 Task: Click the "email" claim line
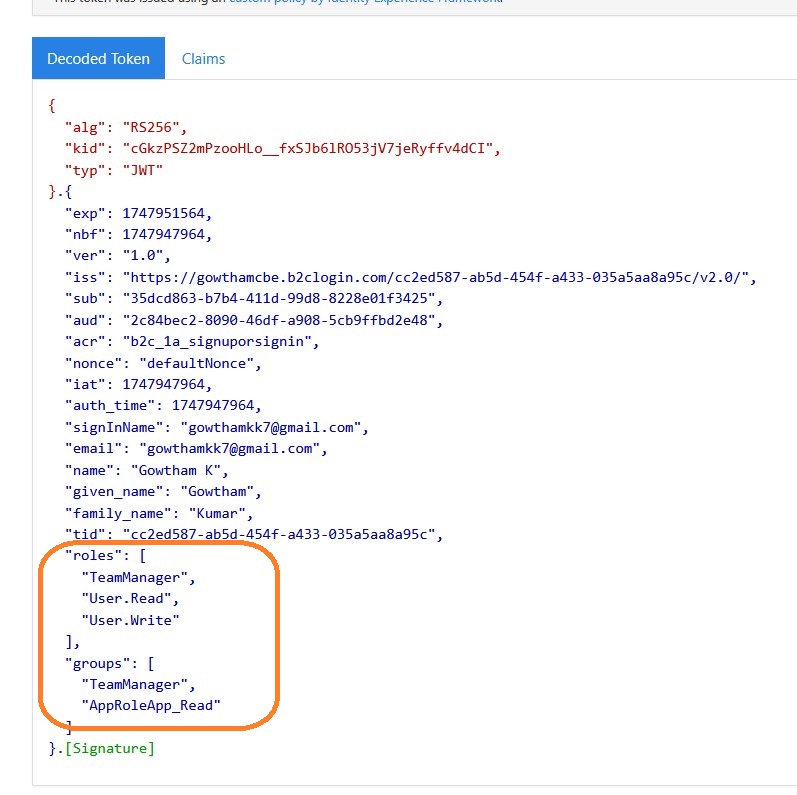(x=196, y=449)
